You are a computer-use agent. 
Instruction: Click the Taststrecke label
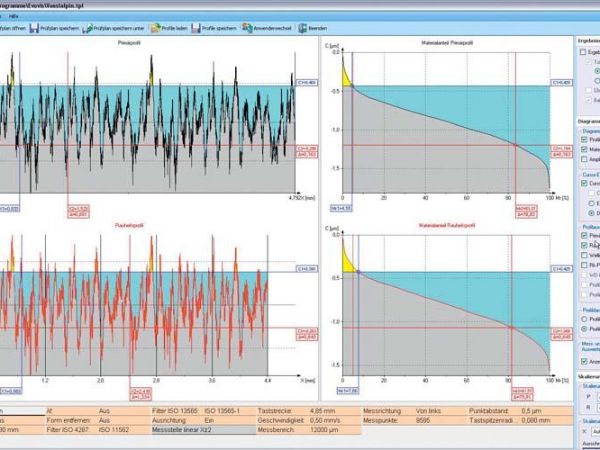point(275,411)
